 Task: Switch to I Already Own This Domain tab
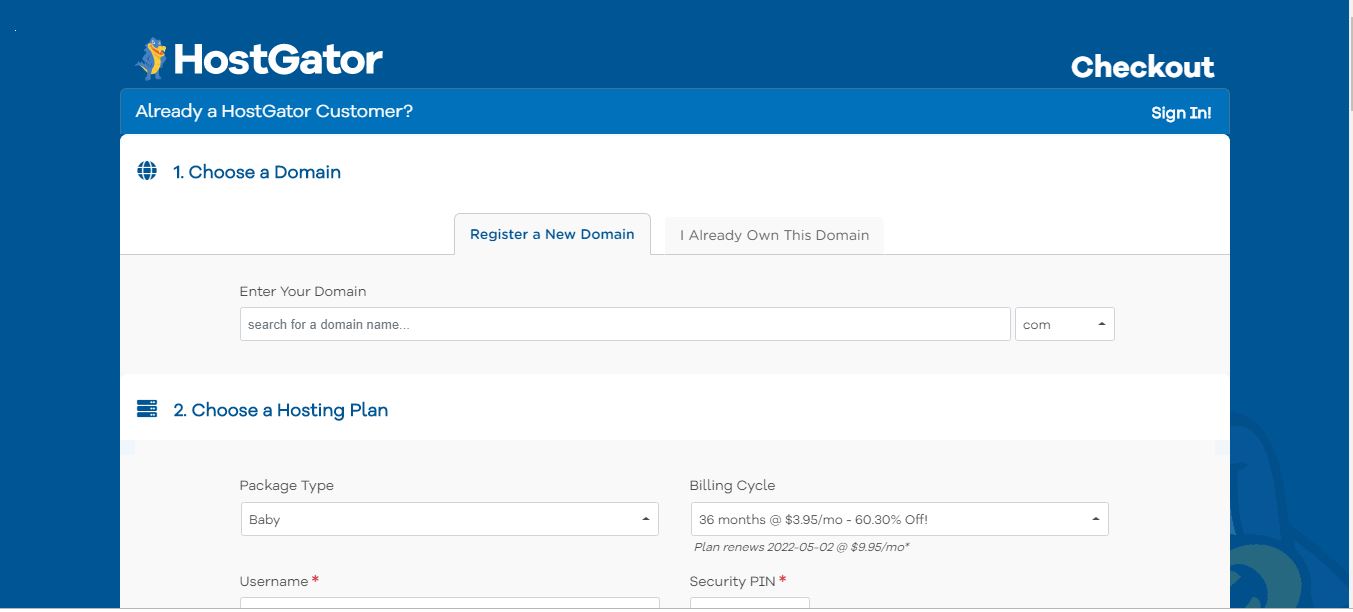click(x=774, y=235)
